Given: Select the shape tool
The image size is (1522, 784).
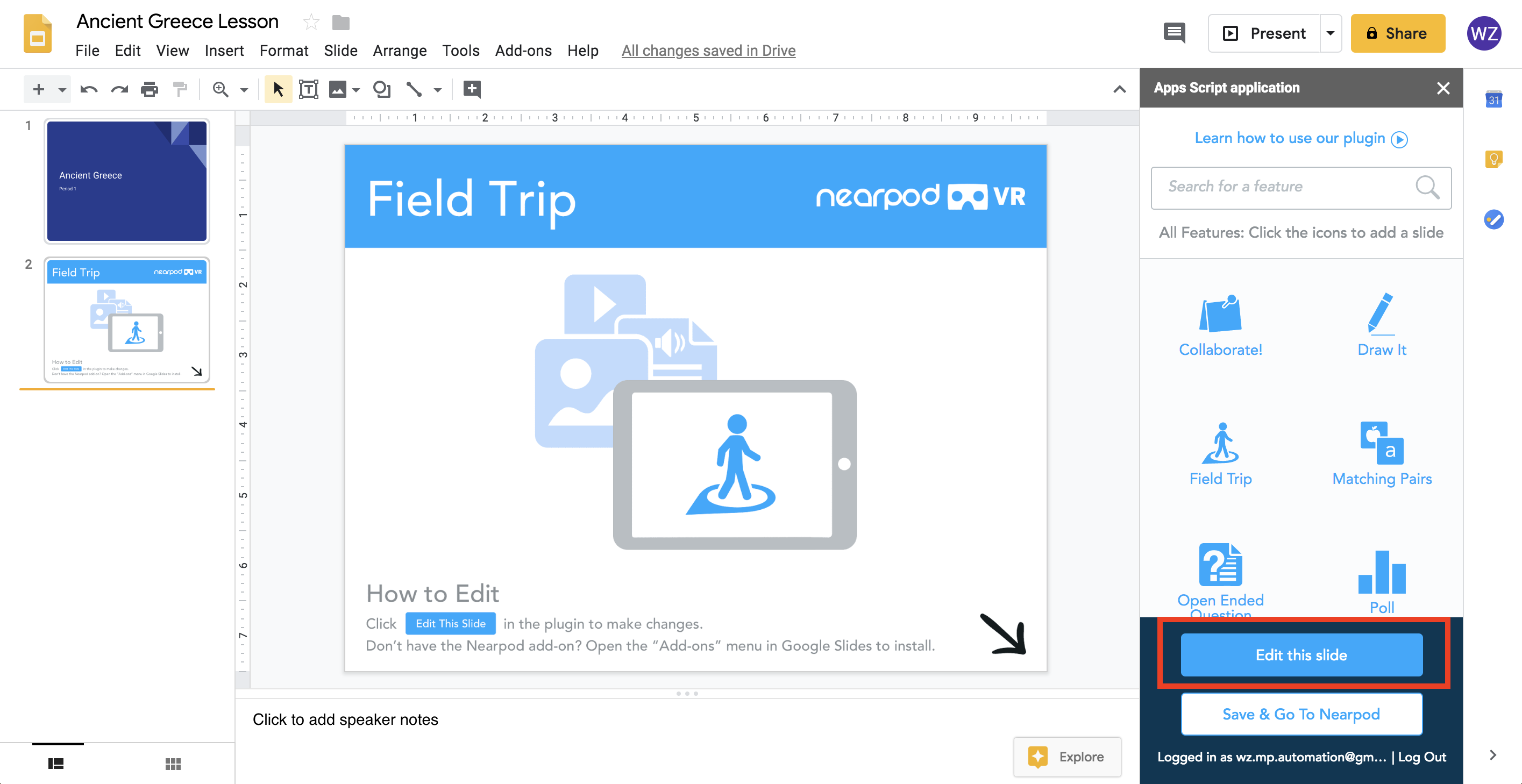Looking at the screenshot, I should click(382, 89).
